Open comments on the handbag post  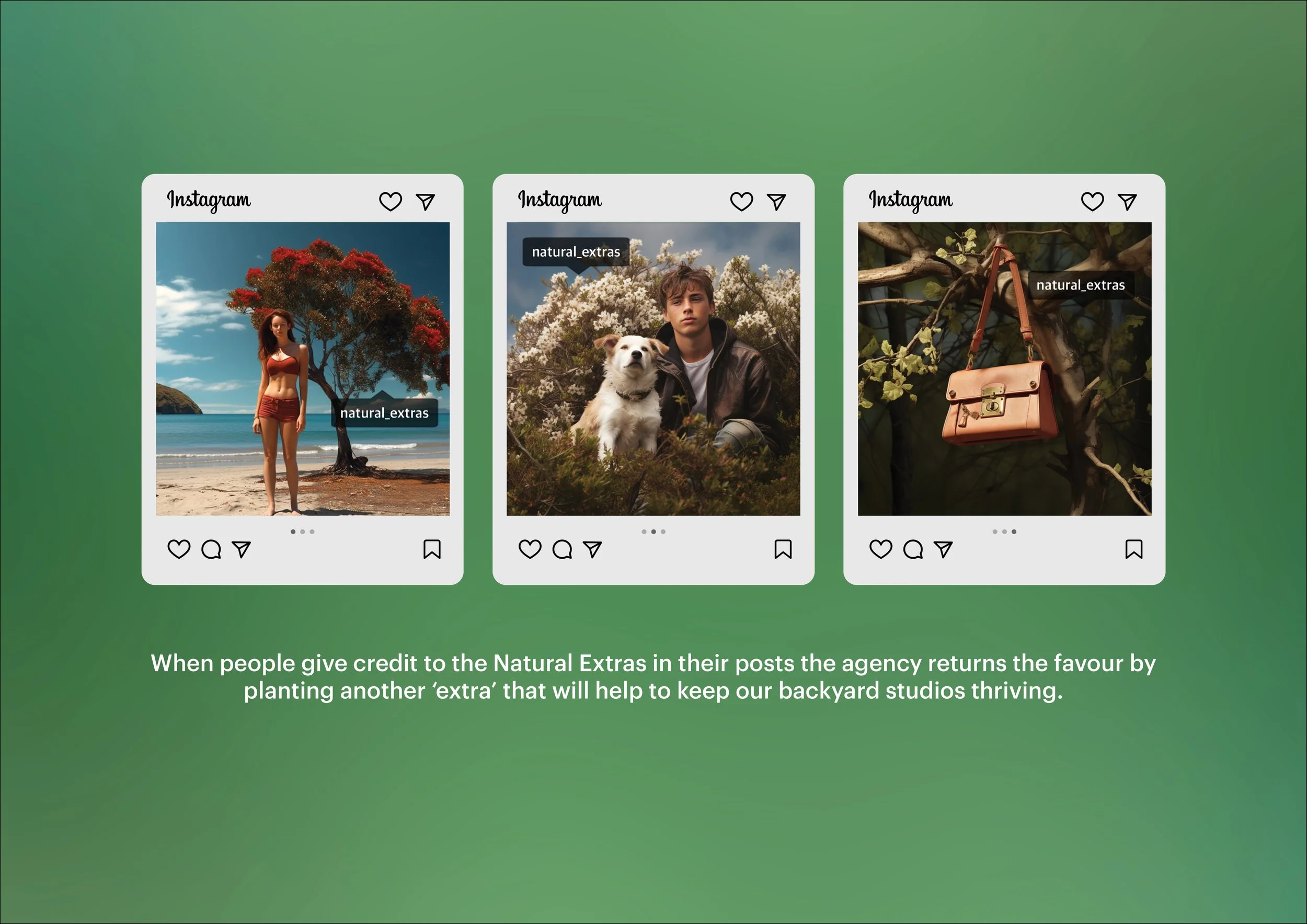click(913, 550)
